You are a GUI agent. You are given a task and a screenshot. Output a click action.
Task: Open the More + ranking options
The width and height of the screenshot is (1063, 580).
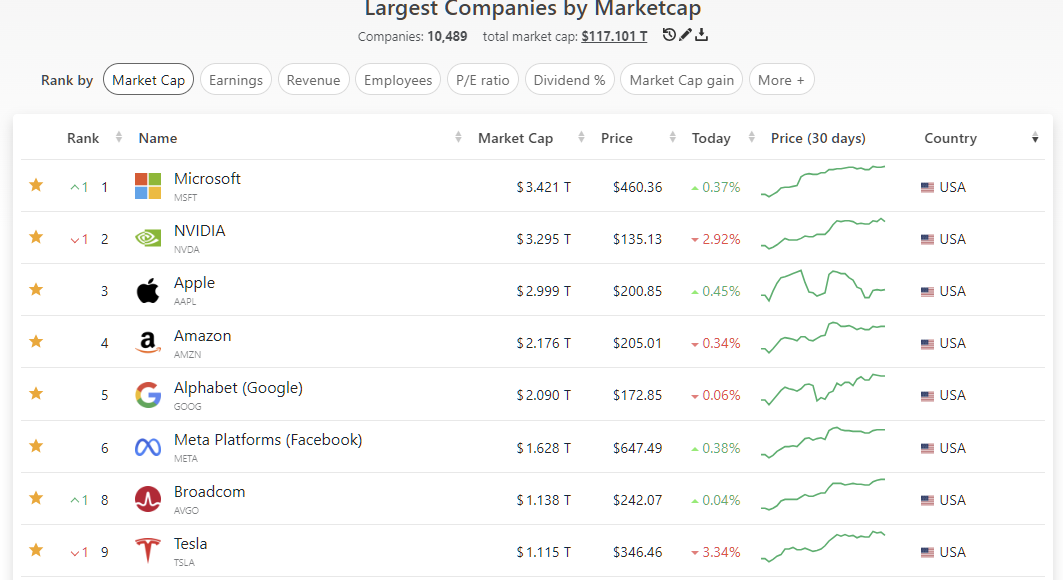point(781,79)
